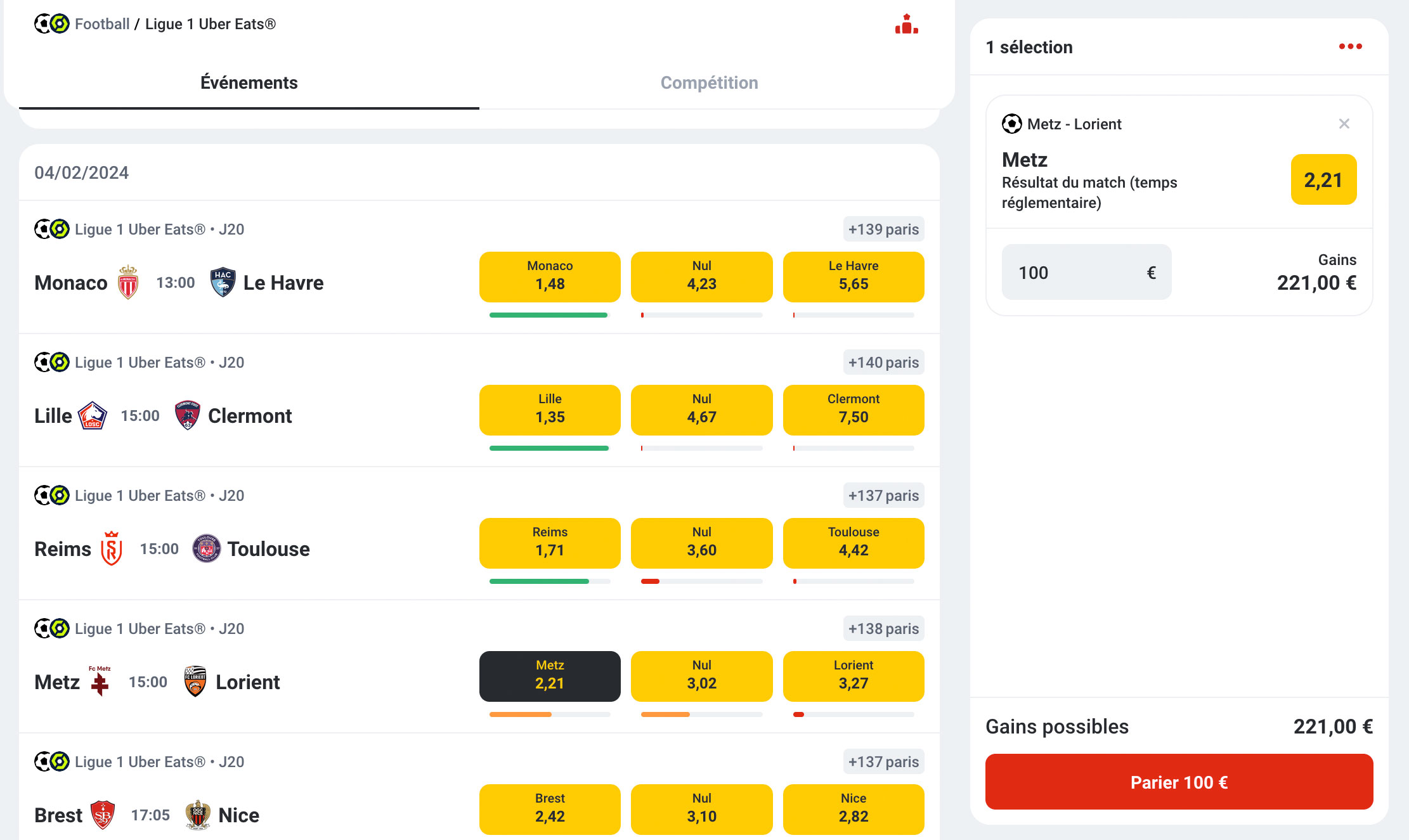Select Le Havre win odds 5,65

854,276
